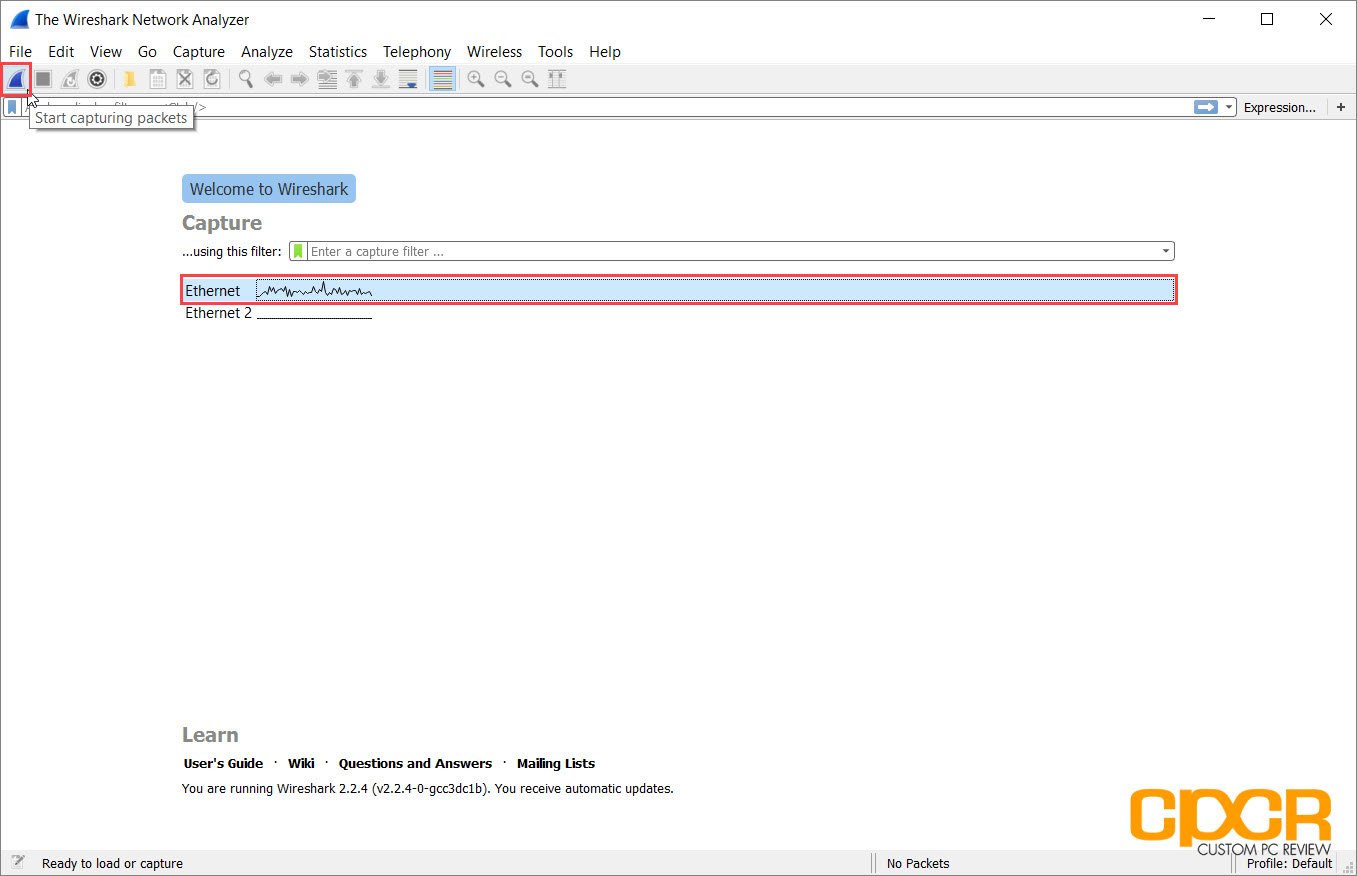Click the Reload capture file icon
The image size is (1357, 876).
tap(211, 79)
